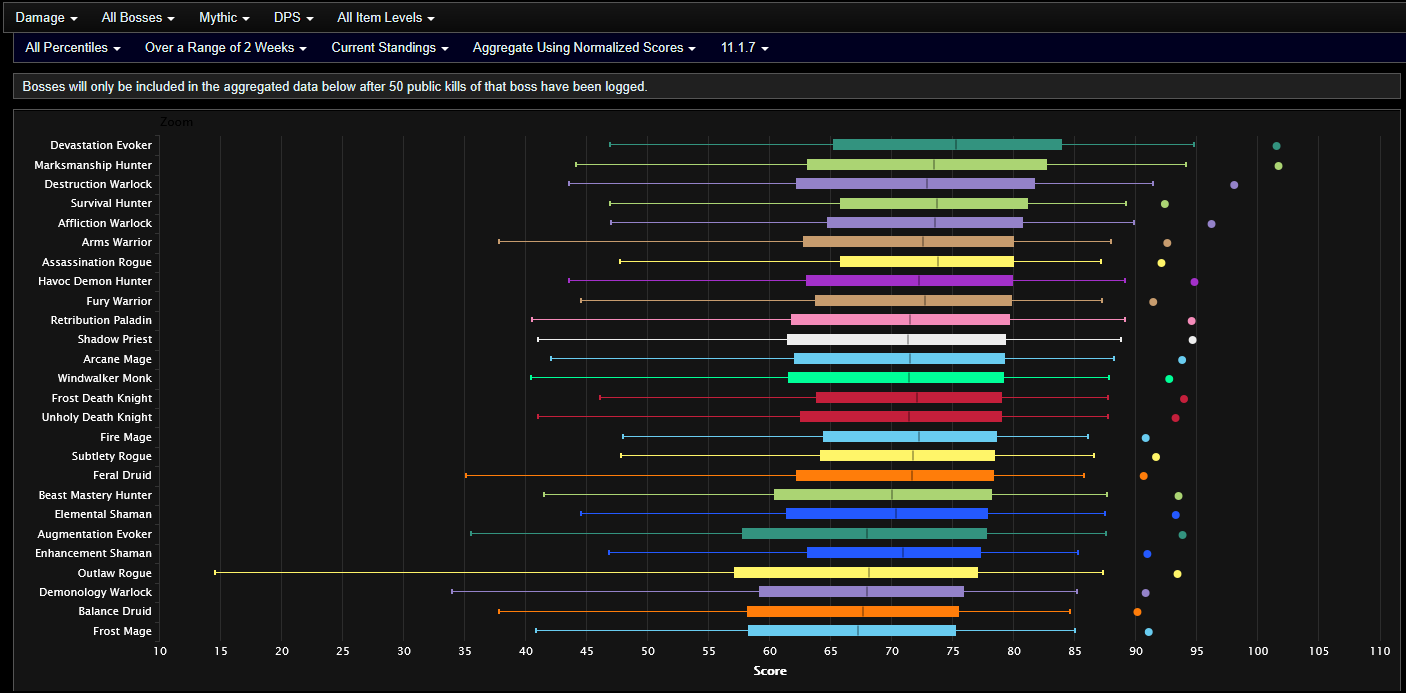Click the Marksmanship Hunter box plot bar
The height and width of the screenshot is (693, 1406).
(927, 164)
